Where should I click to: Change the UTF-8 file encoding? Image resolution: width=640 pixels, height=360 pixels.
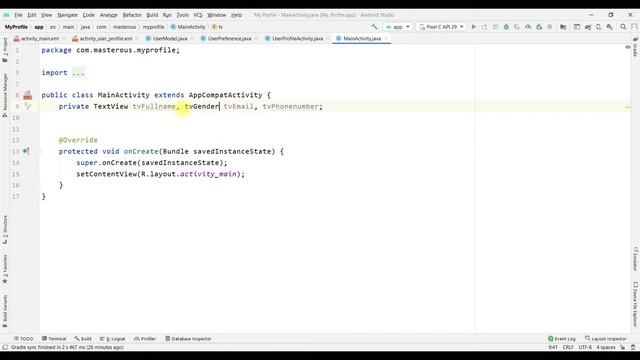click(x=585, y=347)
